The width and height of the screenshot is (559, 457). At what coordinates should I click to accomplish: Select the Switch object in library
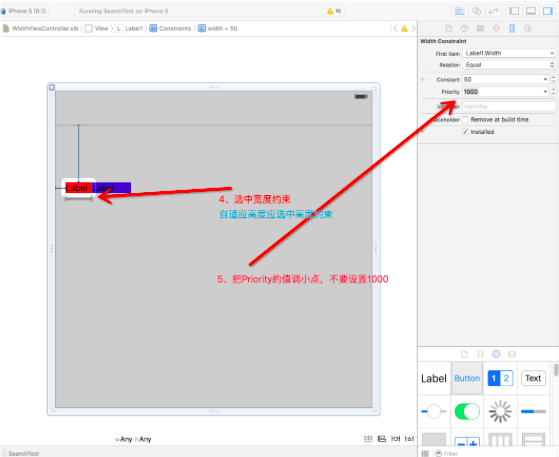[467, 411]
